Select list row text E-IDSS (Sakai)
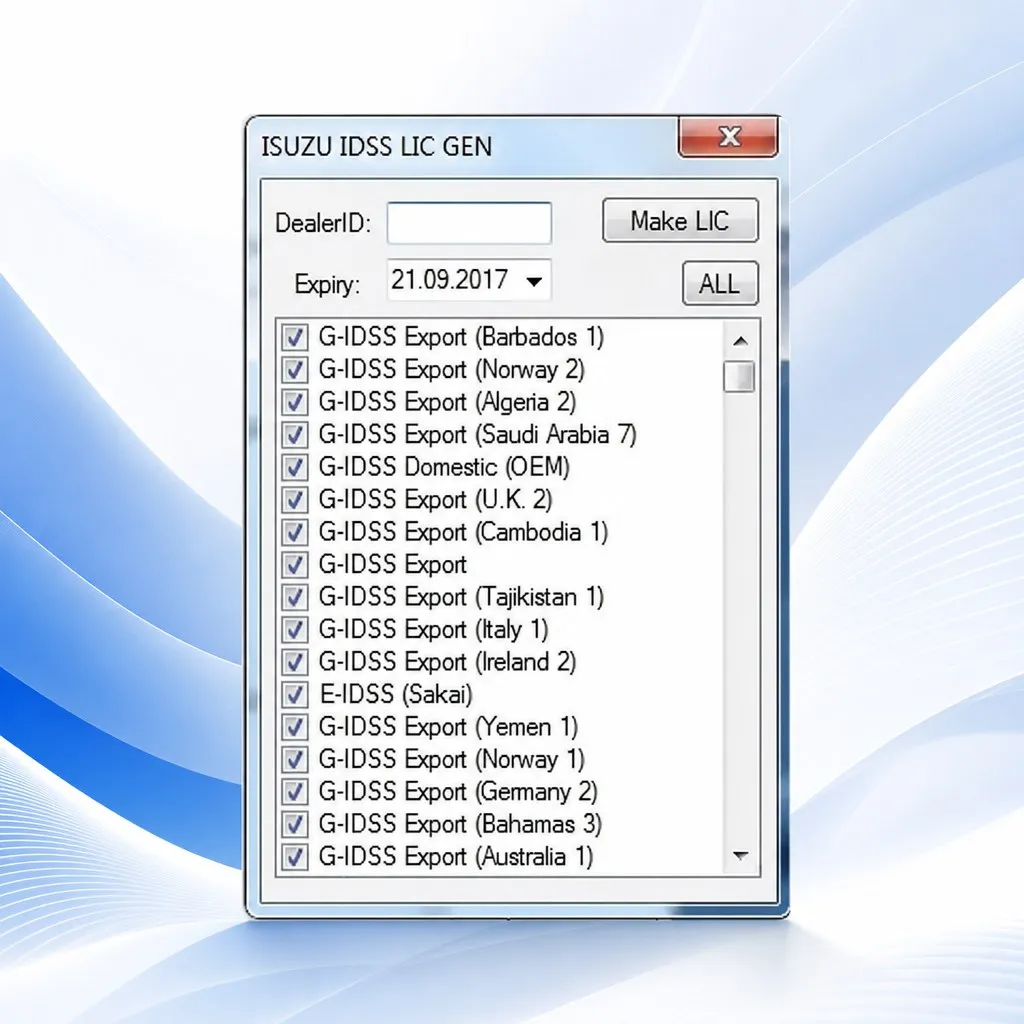Image resolution: width=1024 pixels, height=1024 pixels. 396,695
